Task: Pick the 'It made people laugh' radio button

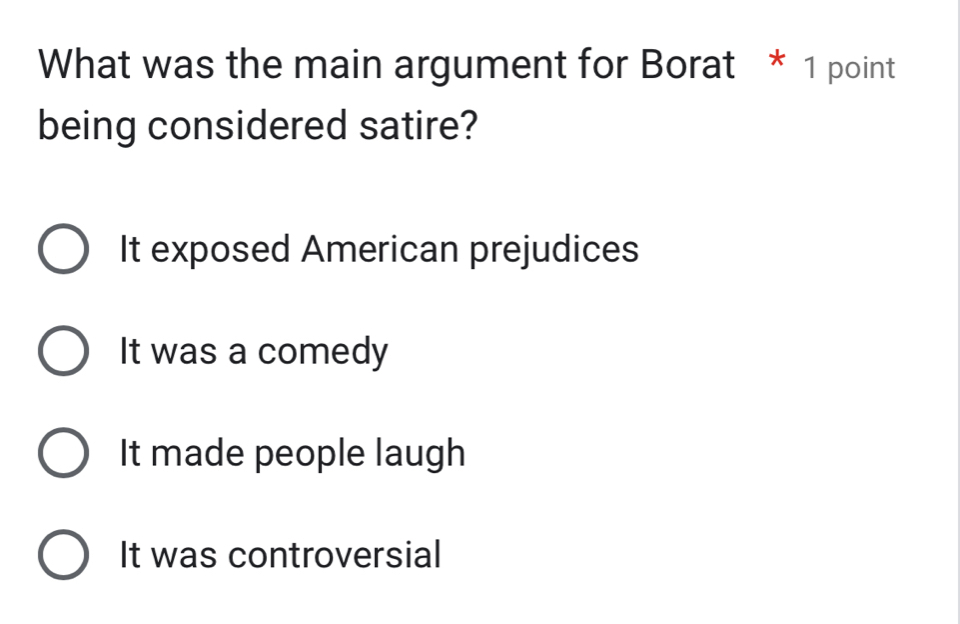Action: (x=62, y=454)
